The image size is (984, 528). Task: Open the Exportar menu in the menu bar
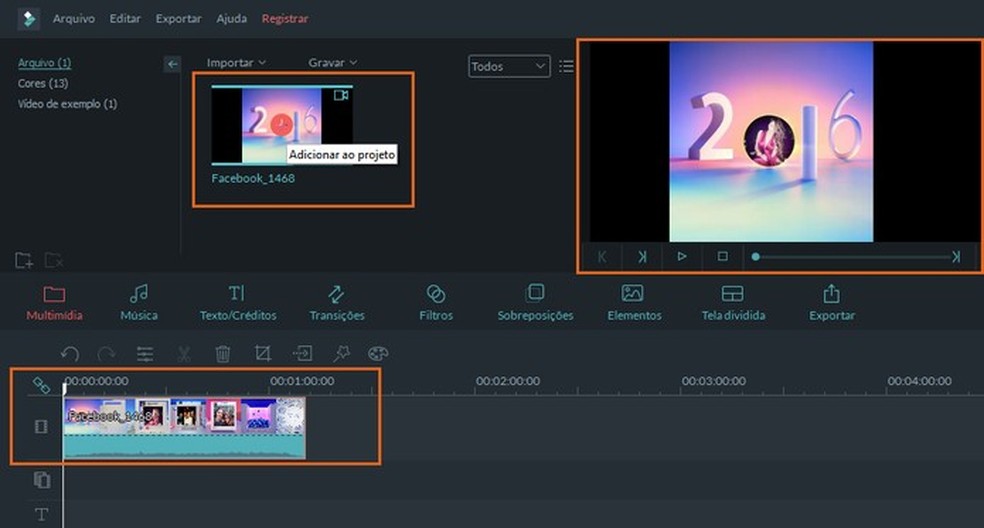[x=178, y=19]
